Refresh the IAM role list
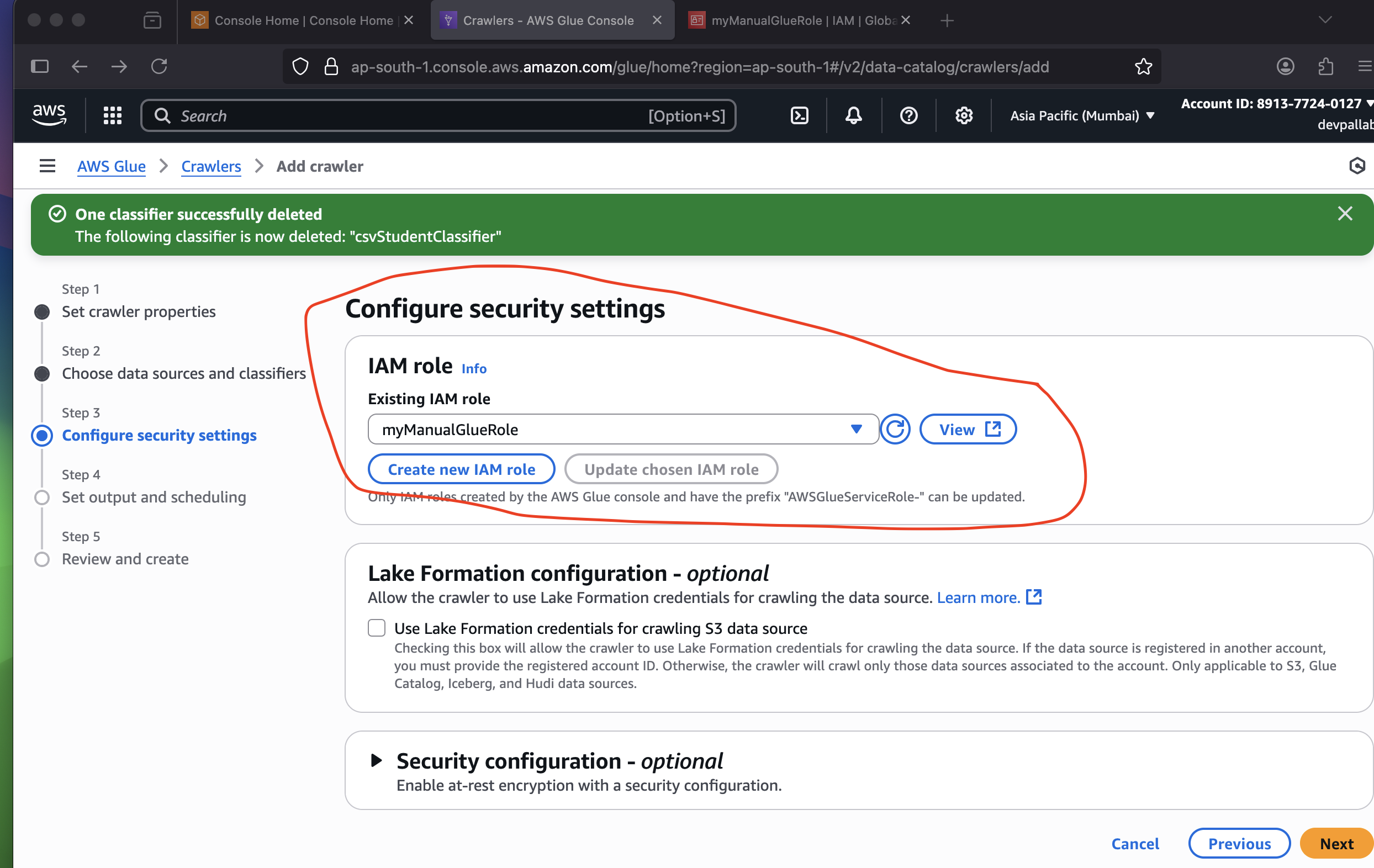The height and width of the screenshot is (868, 1374). 895,429
